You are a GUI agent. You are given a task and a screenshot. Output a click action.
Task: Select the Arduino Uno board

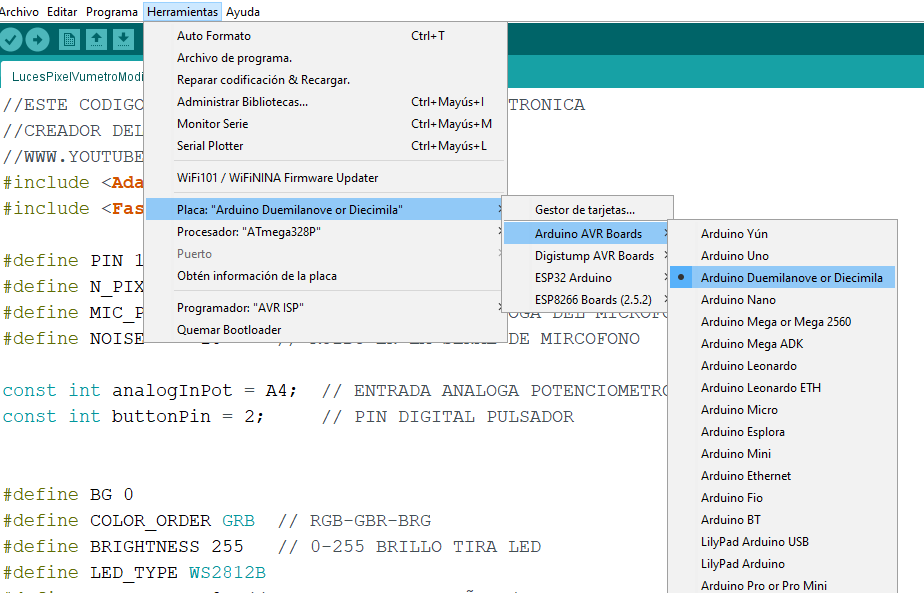pos(783,256)
